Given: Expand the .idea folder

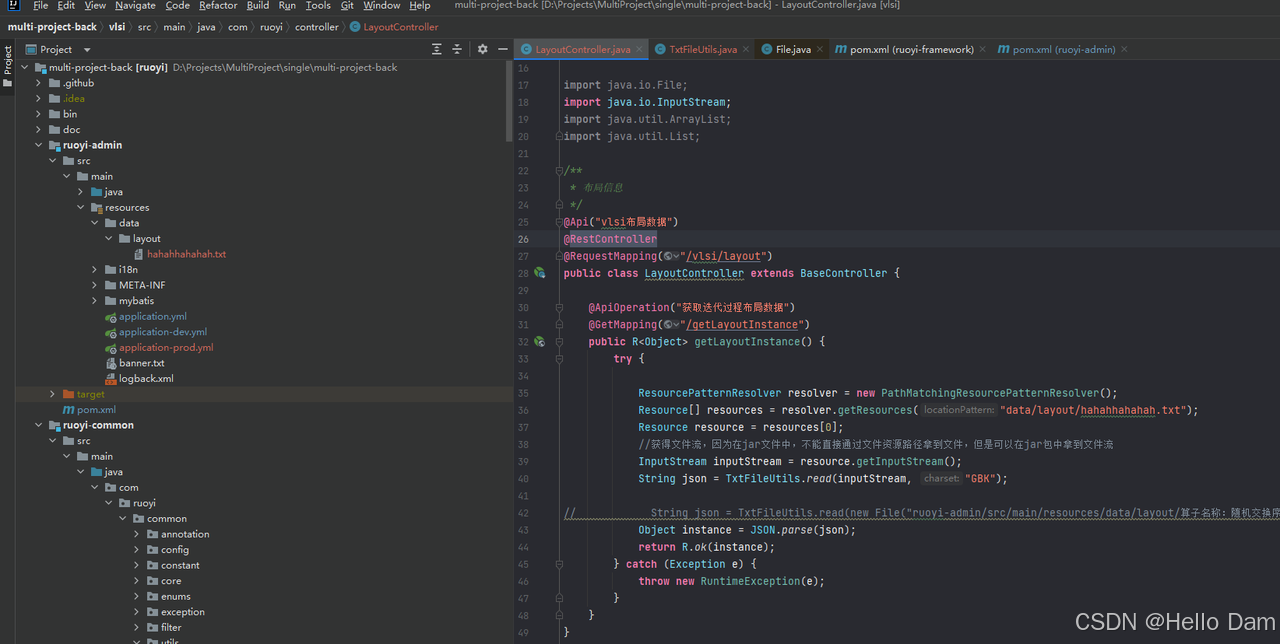Looking at the screenshot, I should coord(38,98).
